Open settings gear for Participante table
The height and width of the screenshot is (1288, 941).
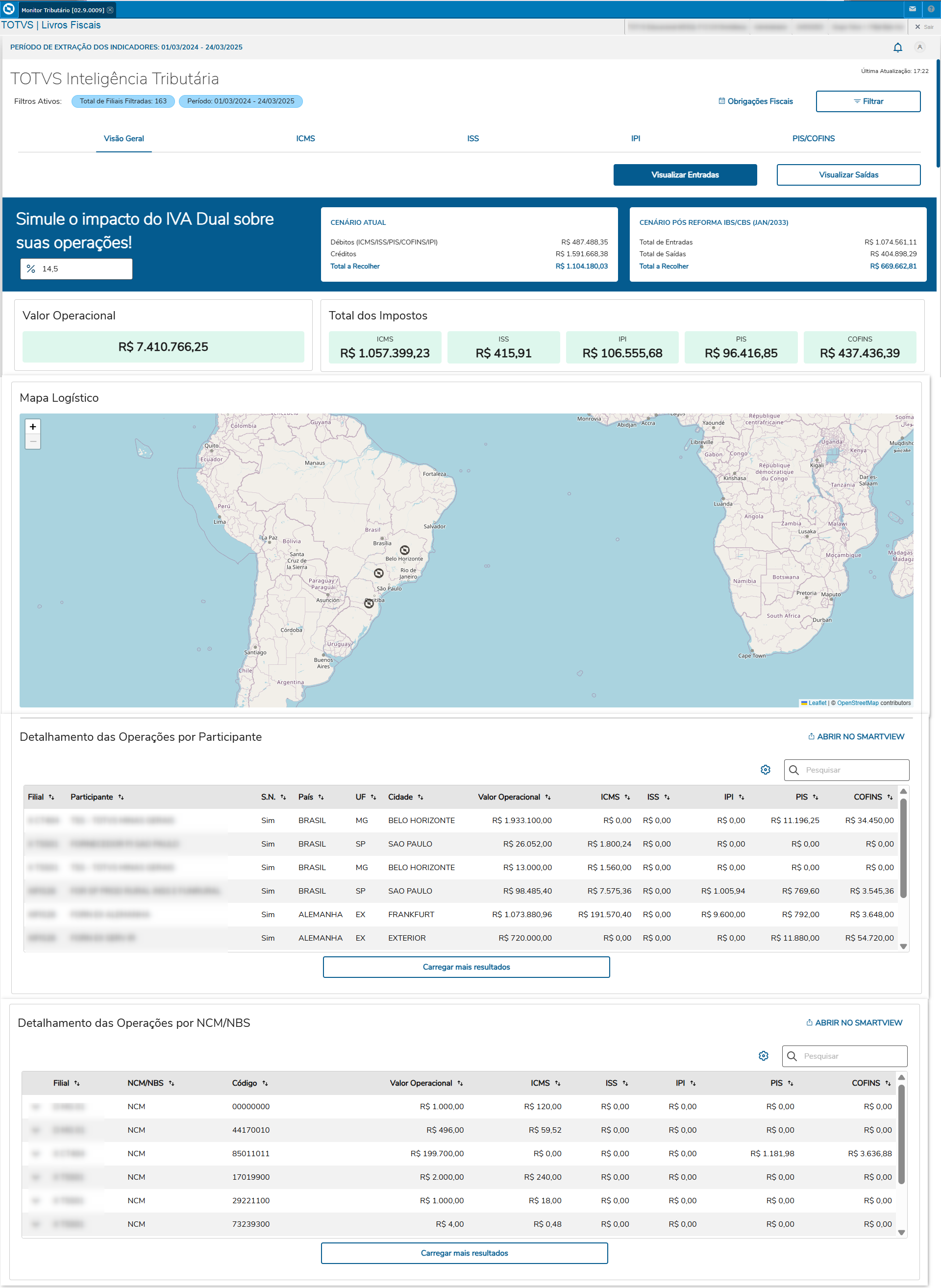tap(765, 770)
